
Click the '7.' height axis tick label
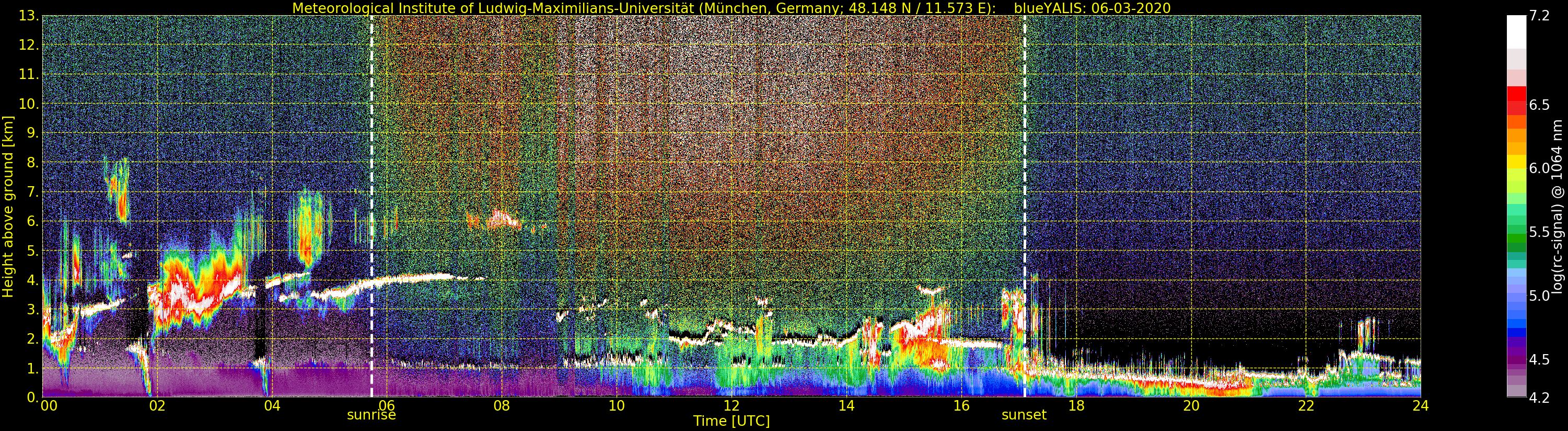tap(33, 192)
